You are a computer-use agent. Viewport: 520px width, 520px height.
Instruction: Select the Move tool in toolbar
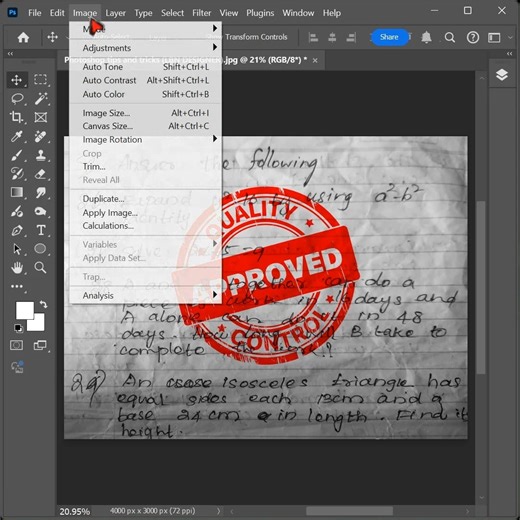click(x=16, y=80)
